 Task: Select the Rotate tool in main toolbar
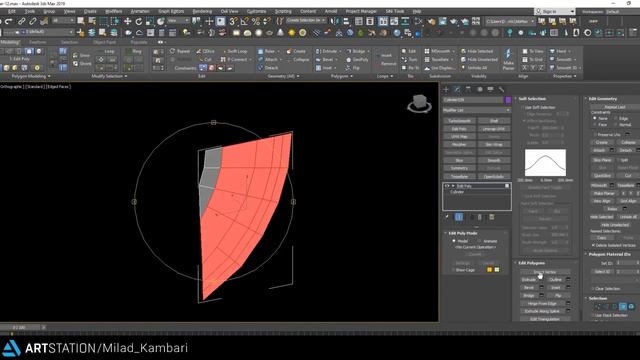pyautogui.click(x=139, y=21)
